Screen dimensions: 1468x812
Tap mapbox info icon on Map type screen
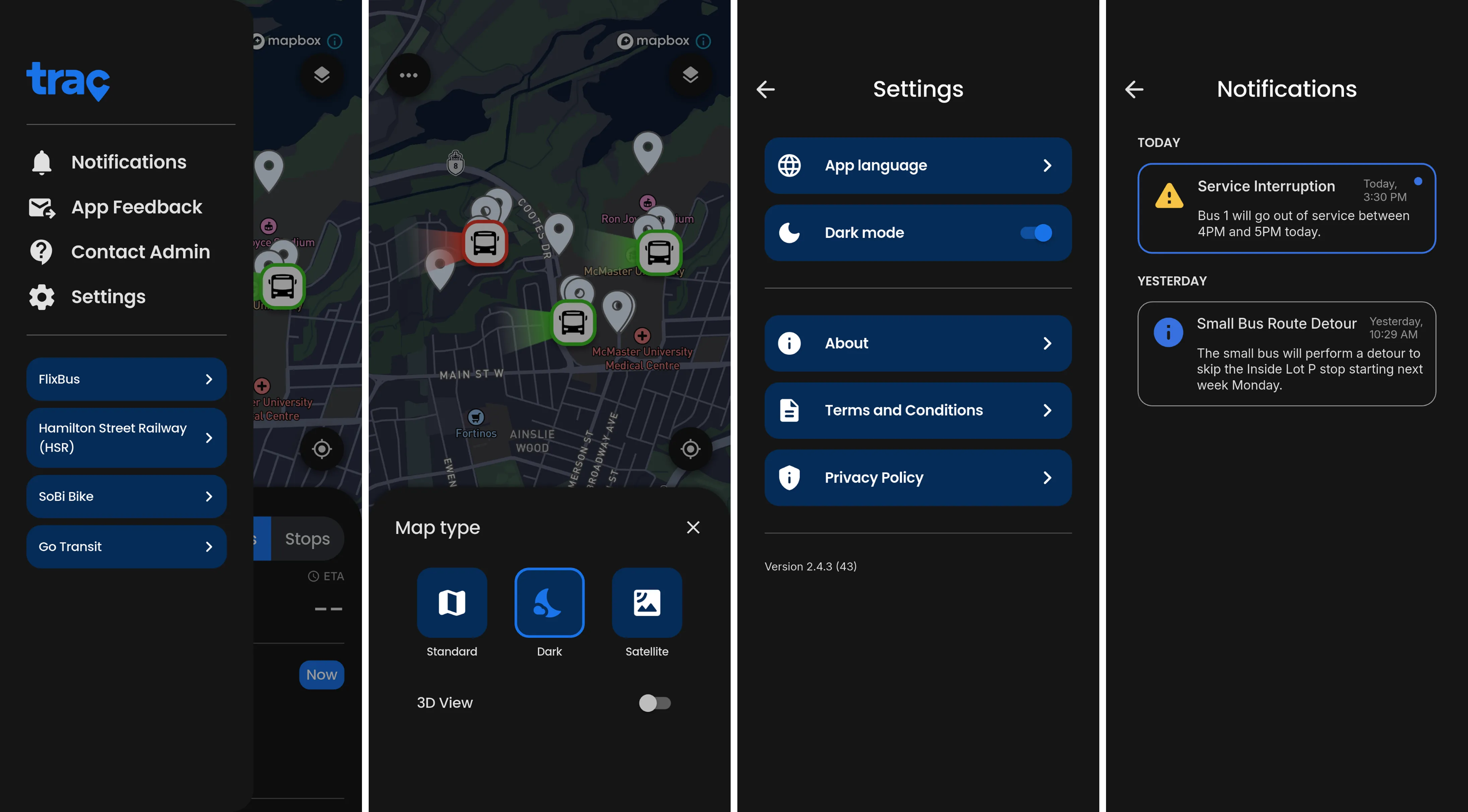click(704, 41)
